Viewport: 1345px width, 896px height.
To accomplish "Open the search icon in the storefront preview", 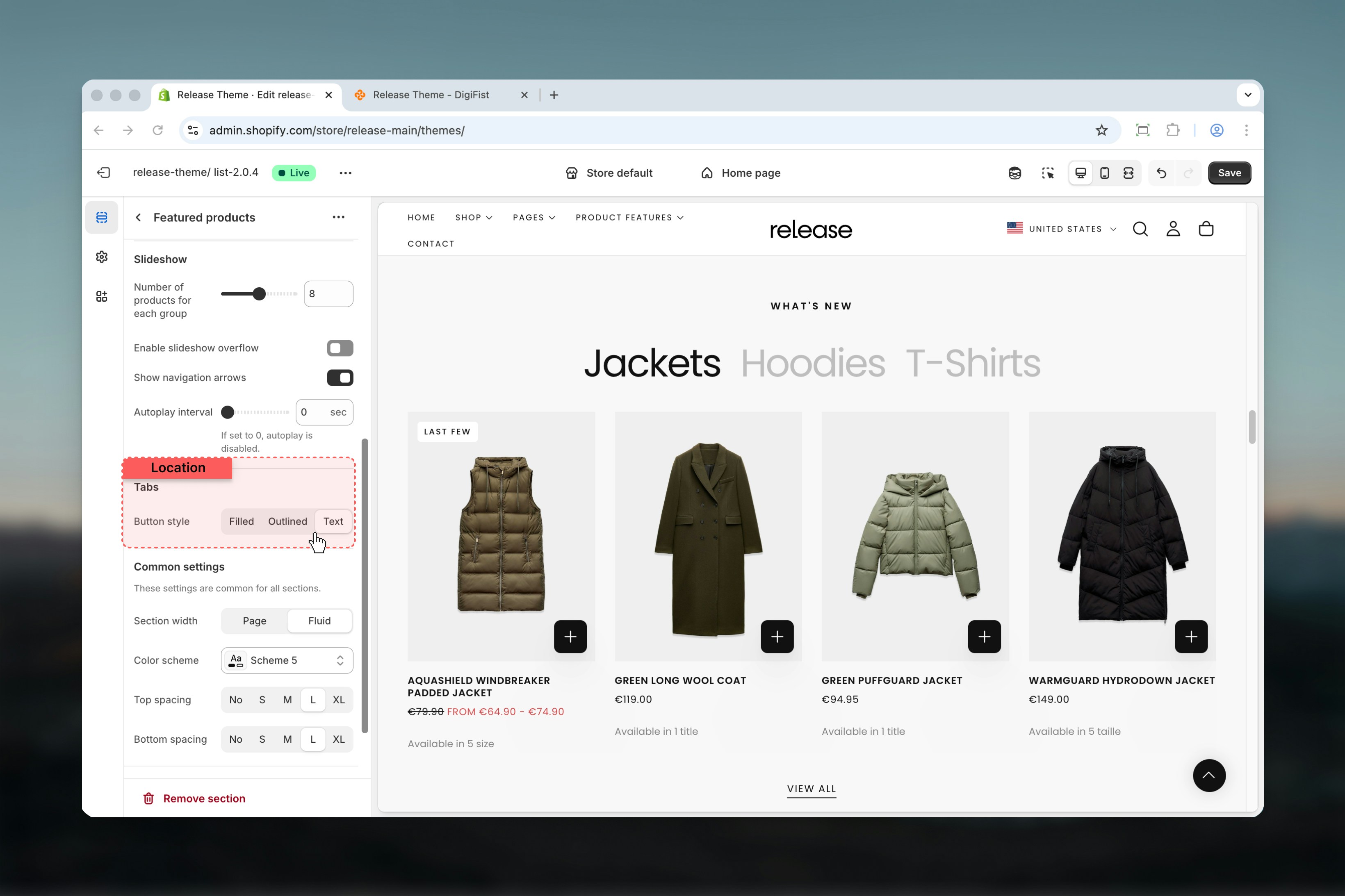I will [x=1140, y=229].
